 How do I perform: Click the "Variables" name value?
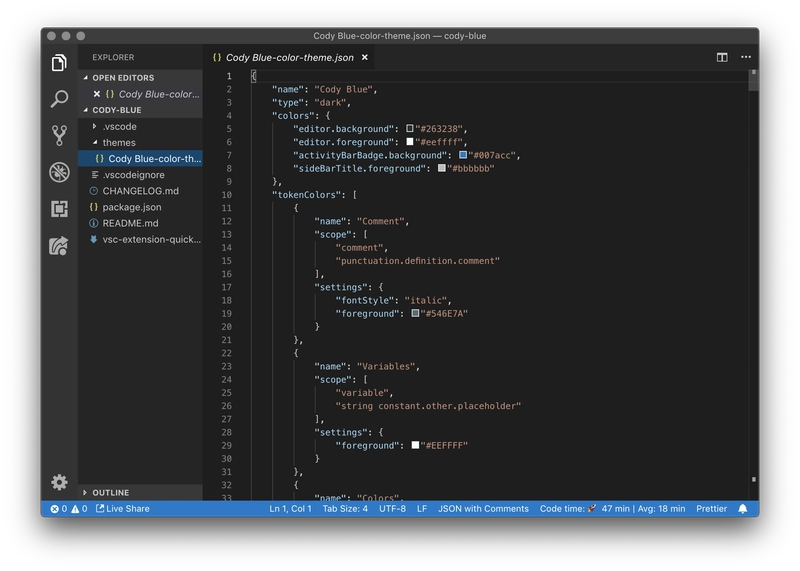[x=386, y=366]
